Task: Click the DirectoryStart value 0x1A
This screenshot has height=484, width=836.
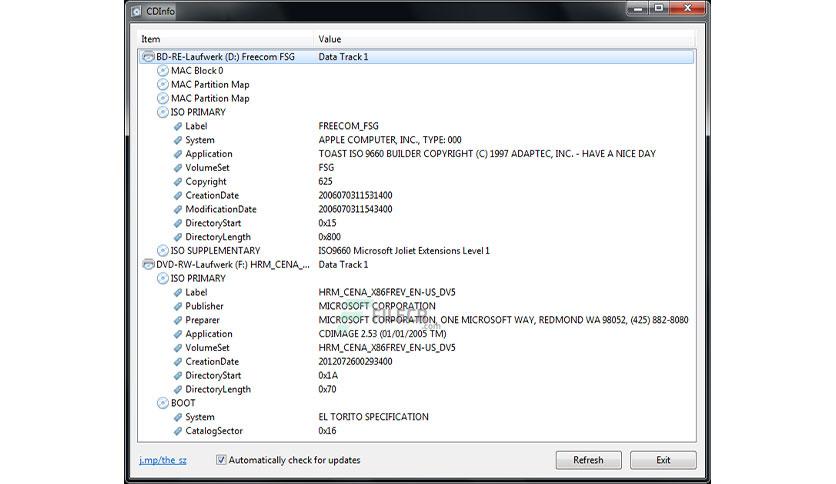Action: click(328, 375)
